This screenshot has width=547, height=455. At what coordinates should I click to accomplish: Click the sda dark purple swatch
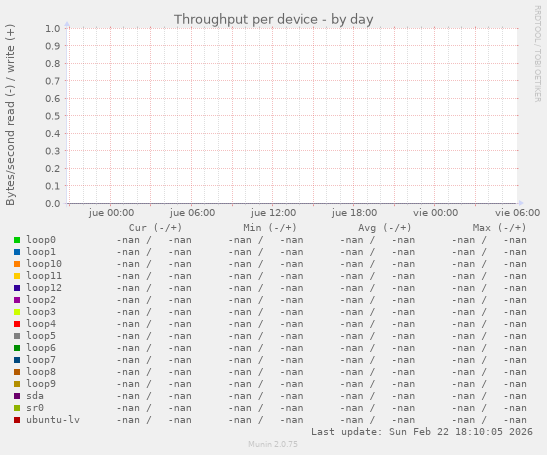[17, 396]
